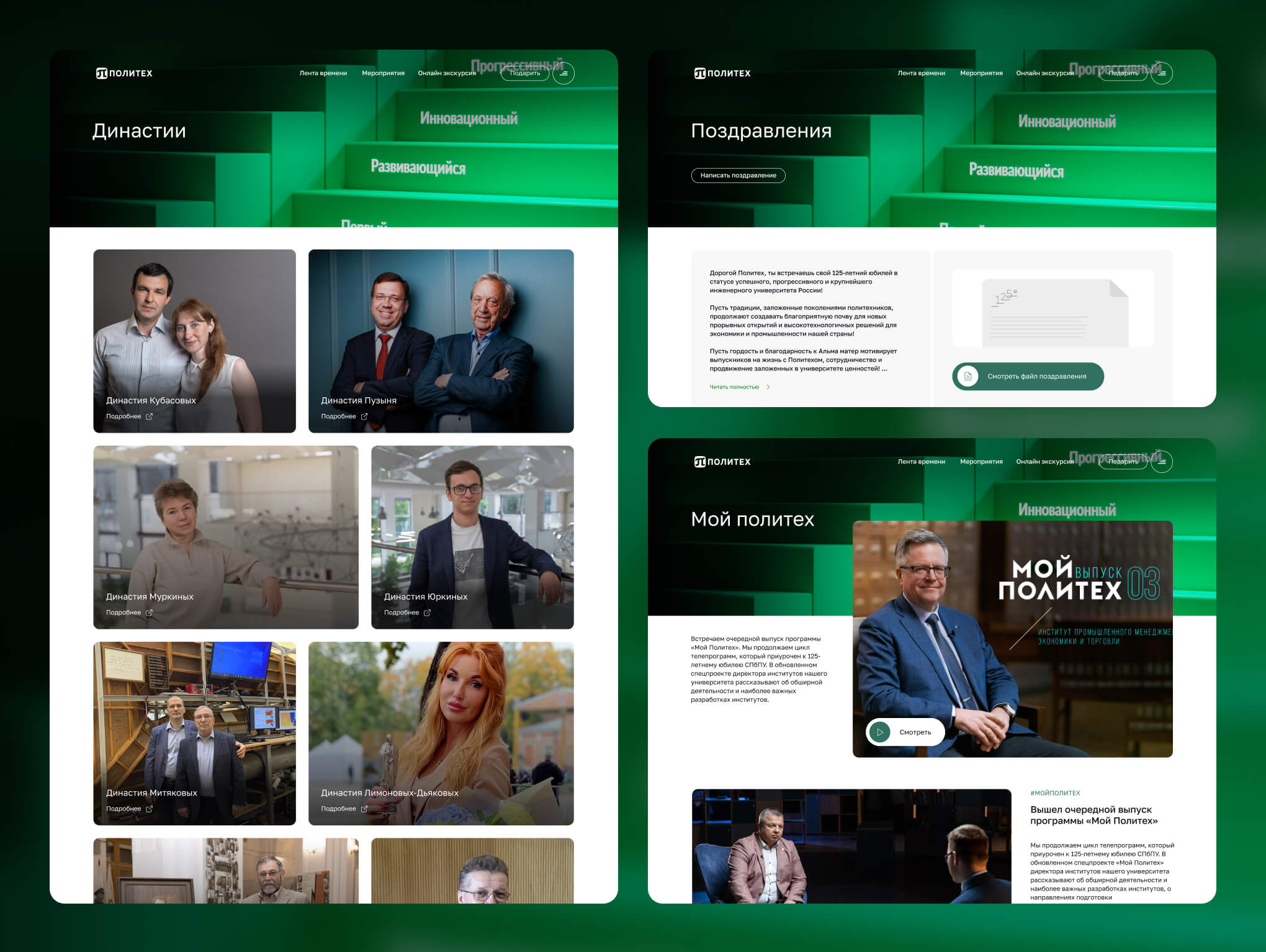
Task: Open the hamburger menu on the Мой политех page
Action: (x=1162, y=462)
